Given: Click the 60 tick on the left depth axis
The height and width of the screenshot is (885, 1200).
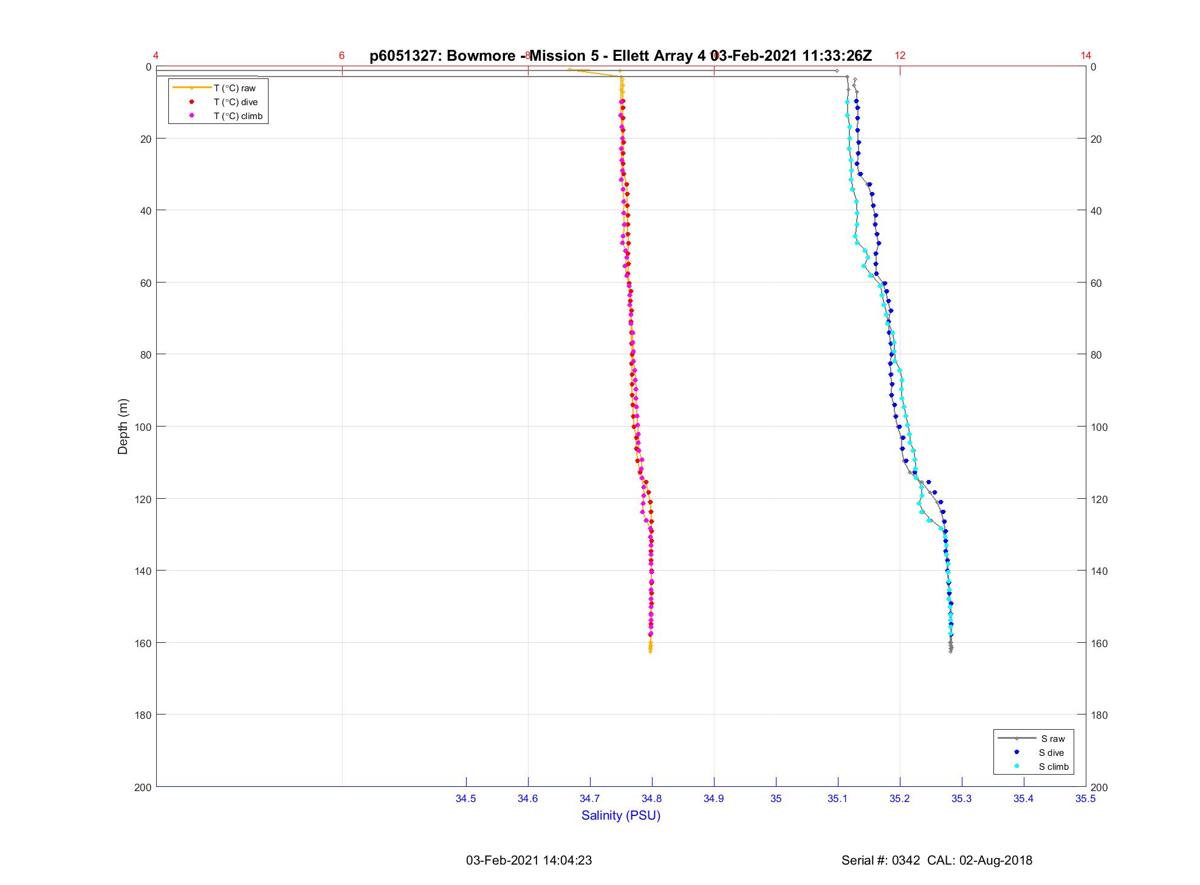Looking at the screenshot, I should click(146, 283).
